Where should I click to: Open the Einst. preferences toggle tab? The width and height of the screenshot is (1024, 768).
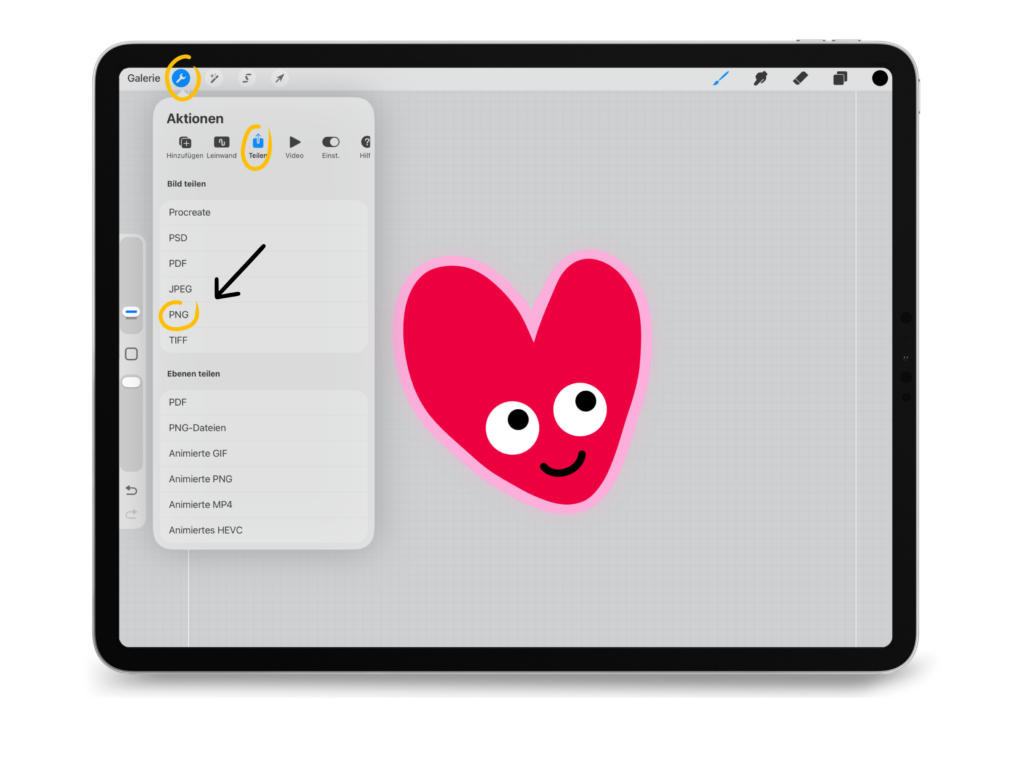tap(330, 146)
